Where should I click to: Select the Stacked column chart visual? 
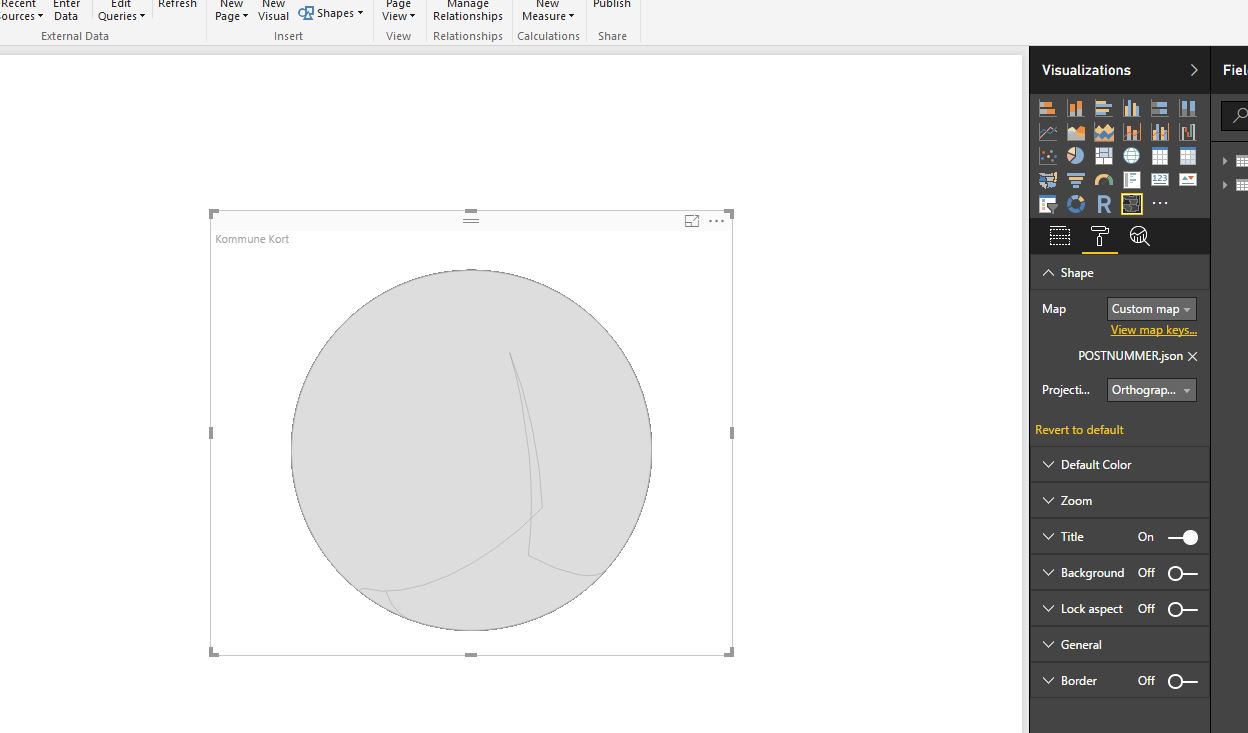coord(1075,108)
